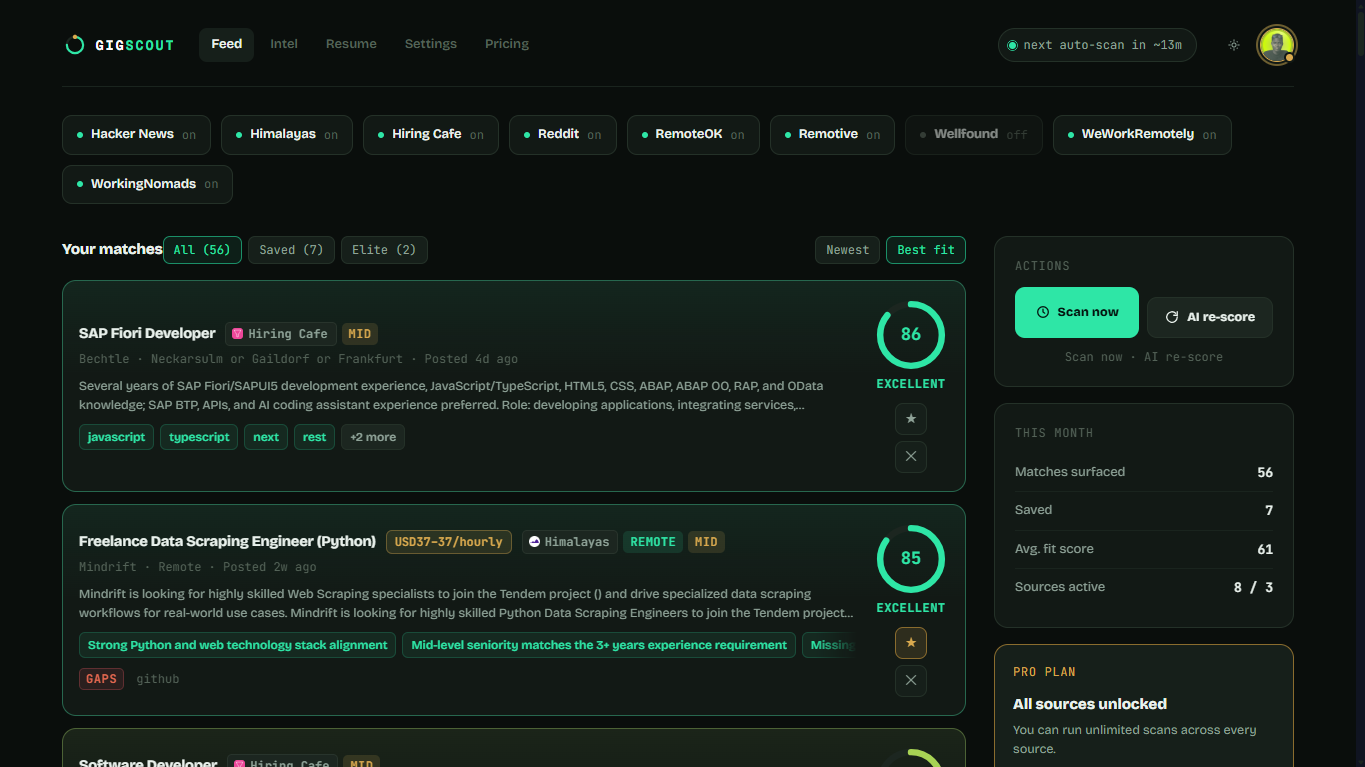Expand the +2 more tags
This screenshot has height=767, width=1365.
(373, 437)
